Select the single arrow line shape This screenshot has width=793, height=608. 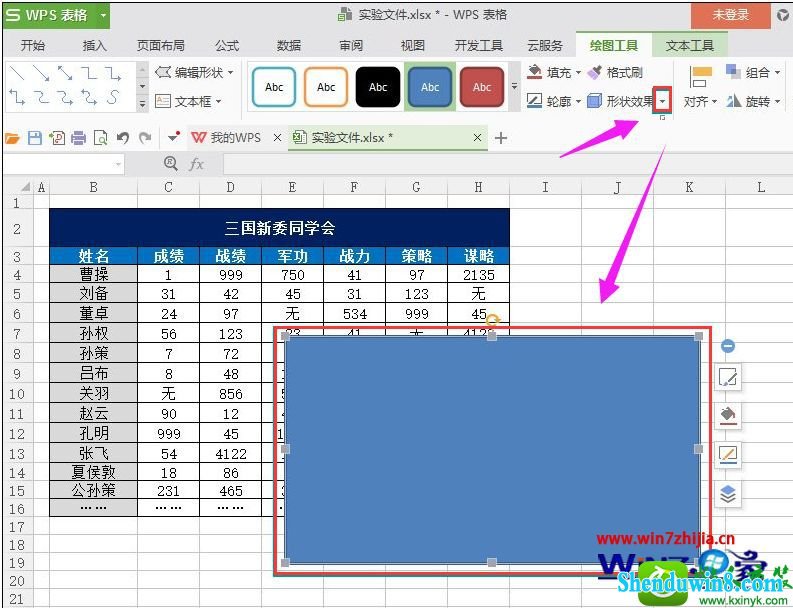click(41, 74)
